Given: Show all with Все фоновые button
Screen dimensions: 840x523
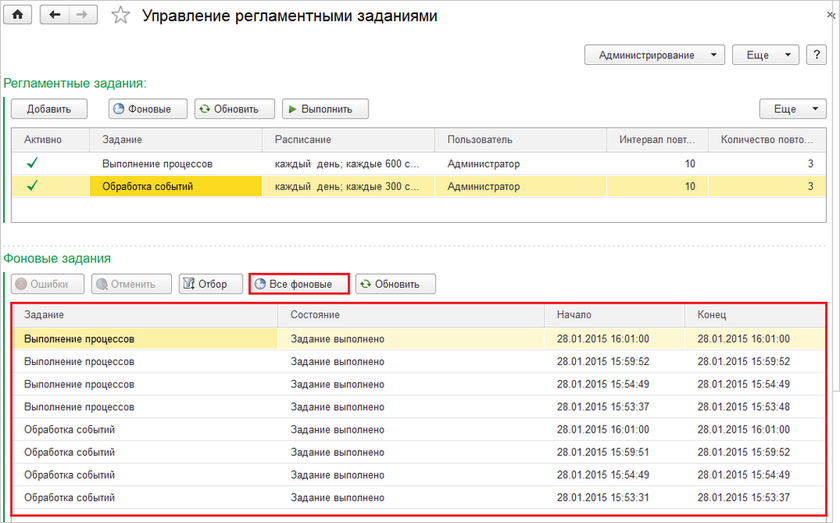Looking at the screenshot, I should pyautogui.click(x=298, y=284).
